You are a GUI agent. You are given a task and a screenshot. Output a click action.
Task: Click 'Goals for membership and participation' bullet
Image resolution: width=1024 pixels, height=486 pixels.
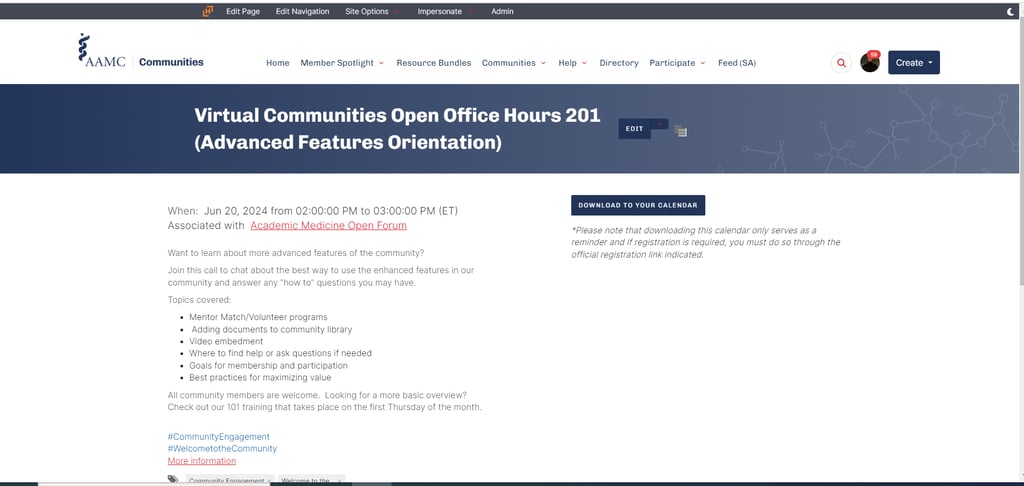tap(268, 365)
